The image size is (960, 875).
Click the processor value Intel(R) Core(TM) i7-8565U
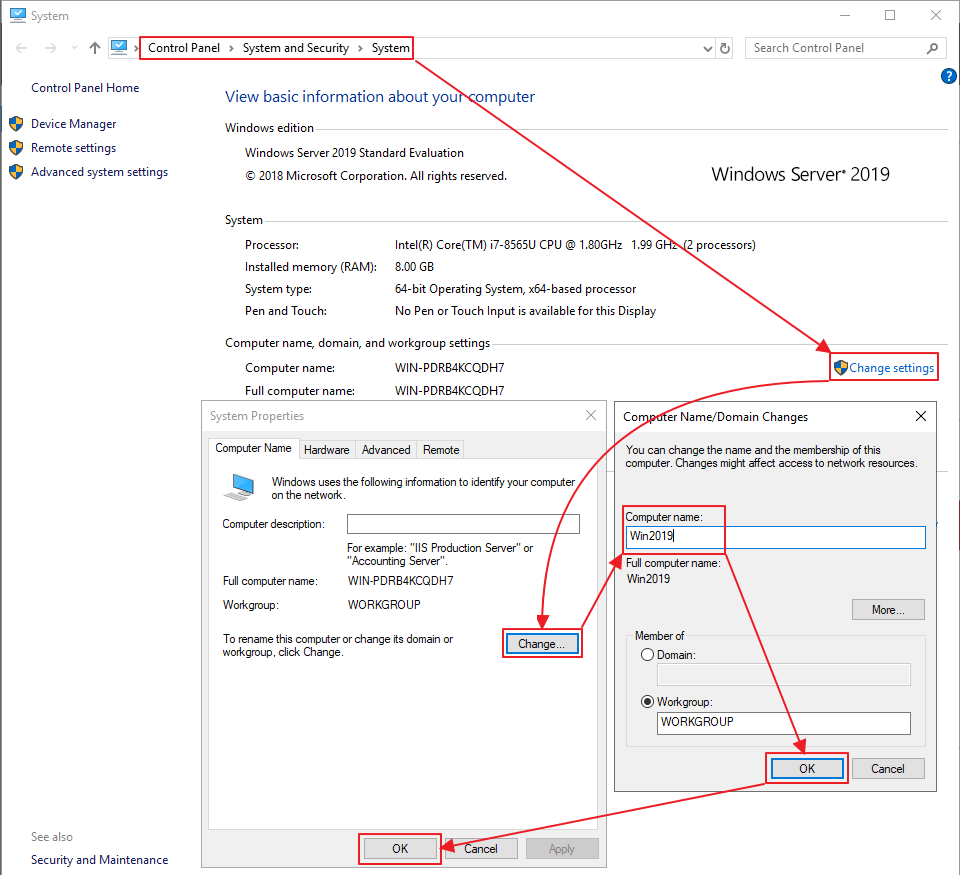575,245
